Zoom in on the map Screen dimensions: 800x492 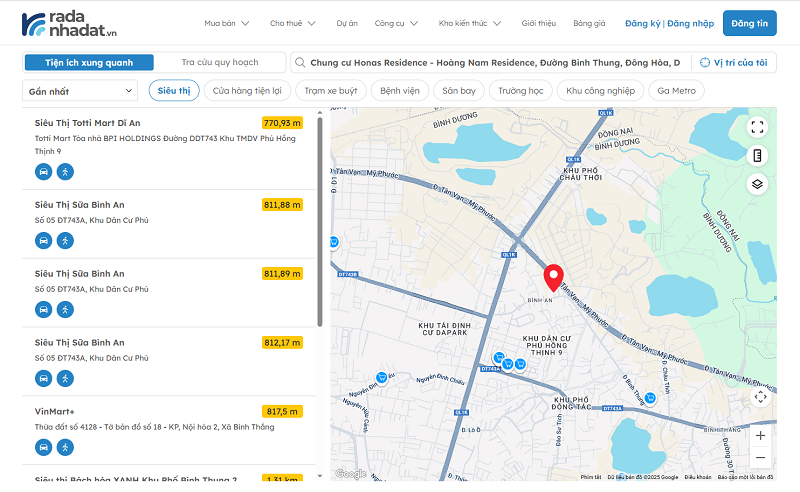(x=760, y=436)
